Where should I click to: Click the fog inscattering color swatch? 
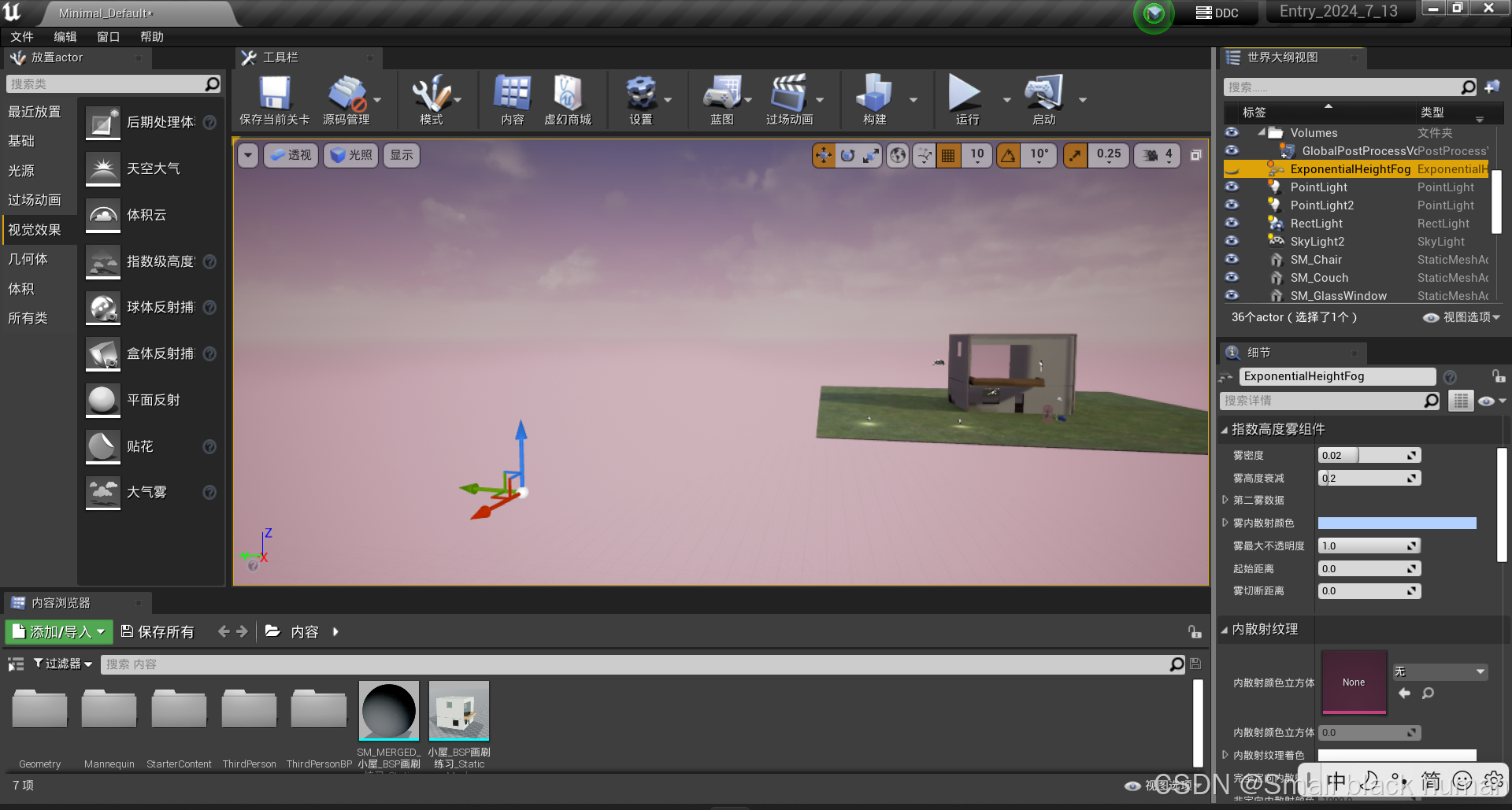1397,523
